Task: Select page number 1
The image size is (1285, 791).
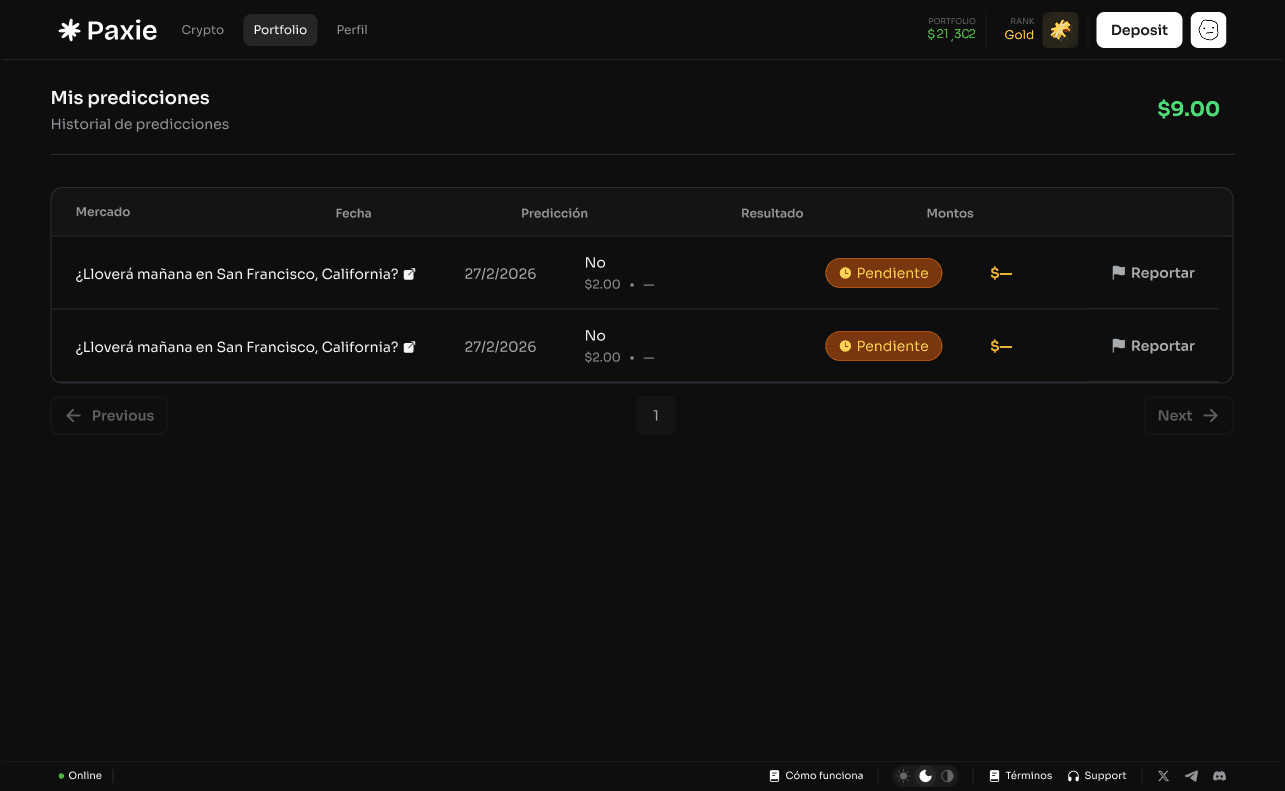Action: tap(656, 416)
